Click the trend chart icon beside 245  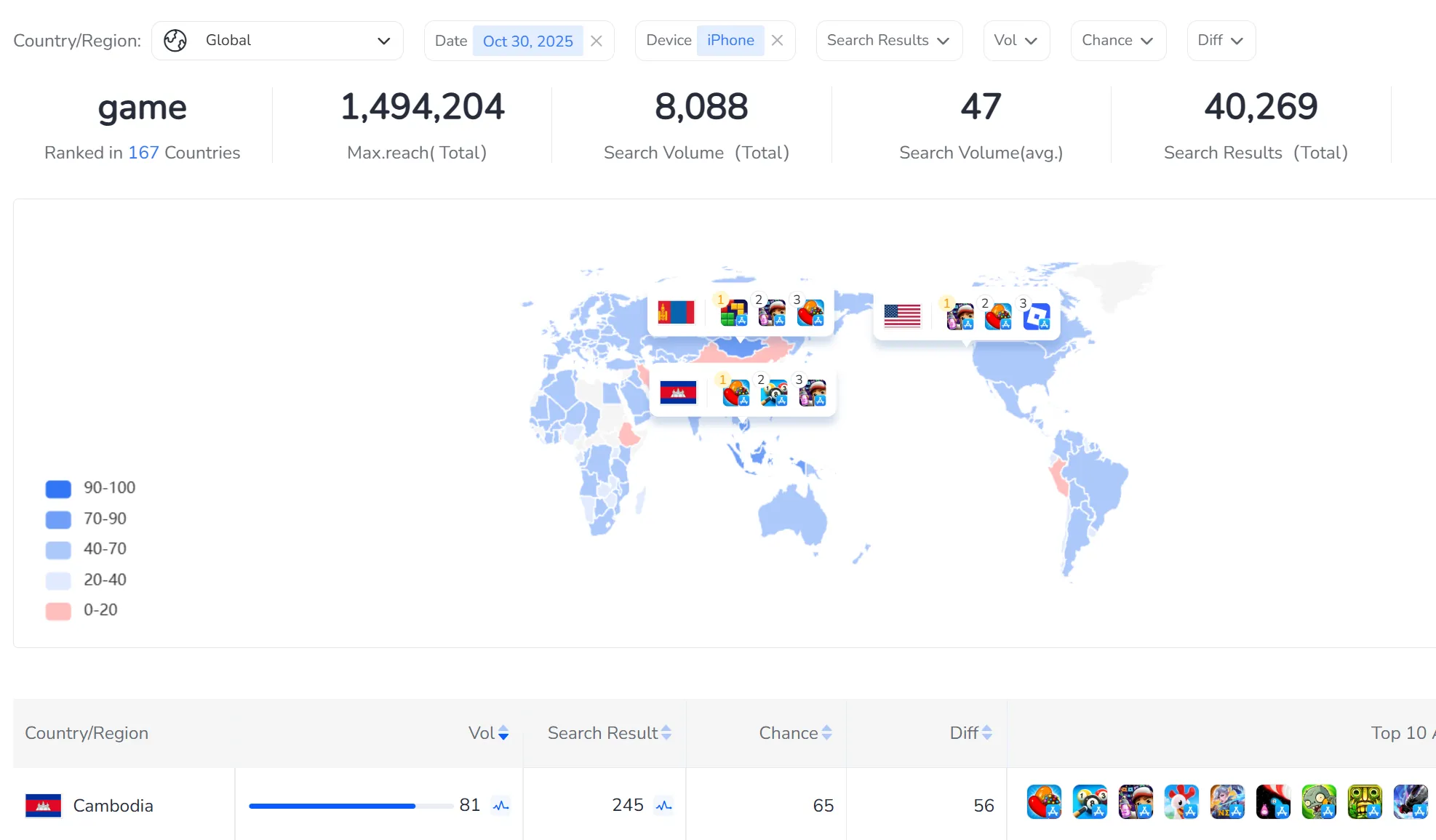663,805
